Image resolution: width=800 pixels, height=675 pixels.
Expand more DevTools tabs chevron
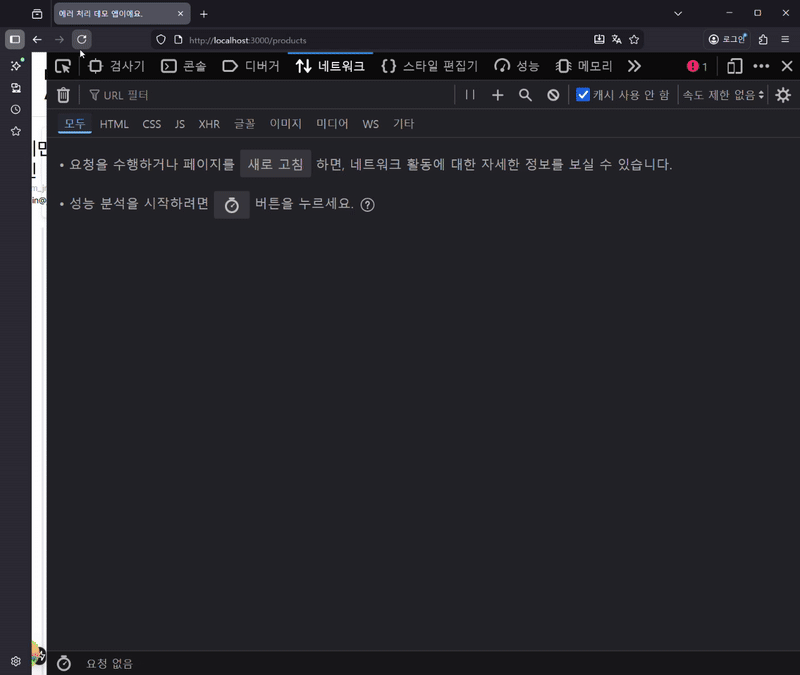tap(634, 66)
